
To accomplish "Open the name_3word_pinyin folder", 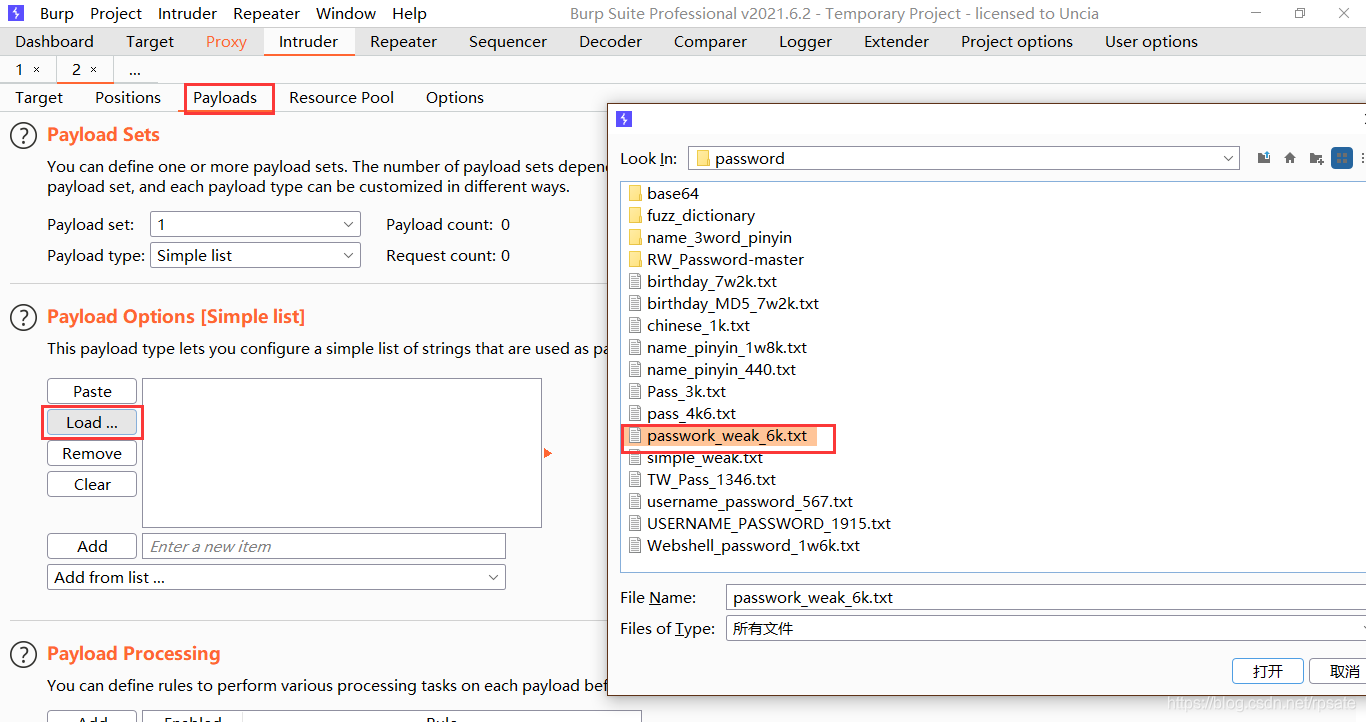I will point(709,237).
